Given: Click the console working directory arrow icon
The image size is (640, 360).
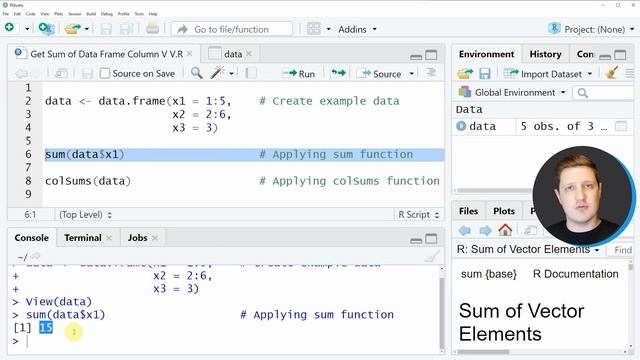Looking at the screenshot, I should (x=36, y=256).
